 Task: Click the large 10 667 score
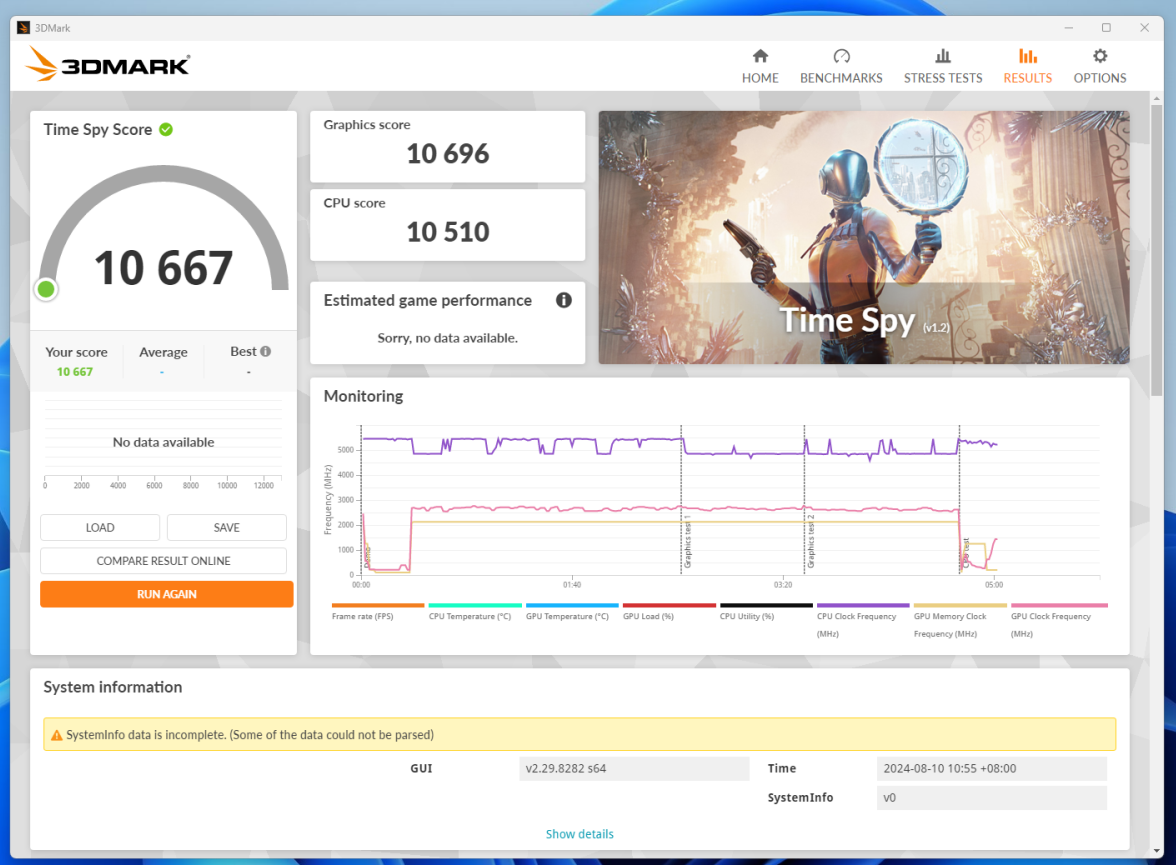click(x=164, y=268)
